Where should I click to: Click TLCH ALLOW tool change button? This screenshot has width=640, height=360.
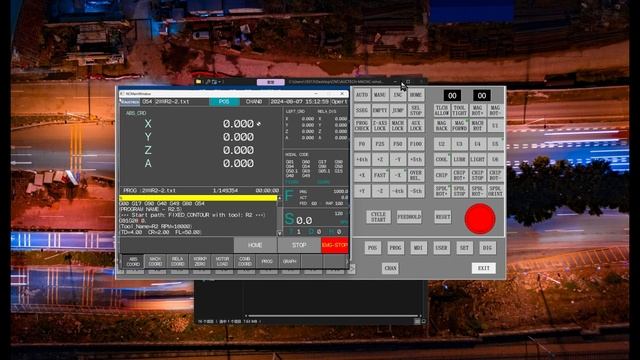tap(442, 111)
